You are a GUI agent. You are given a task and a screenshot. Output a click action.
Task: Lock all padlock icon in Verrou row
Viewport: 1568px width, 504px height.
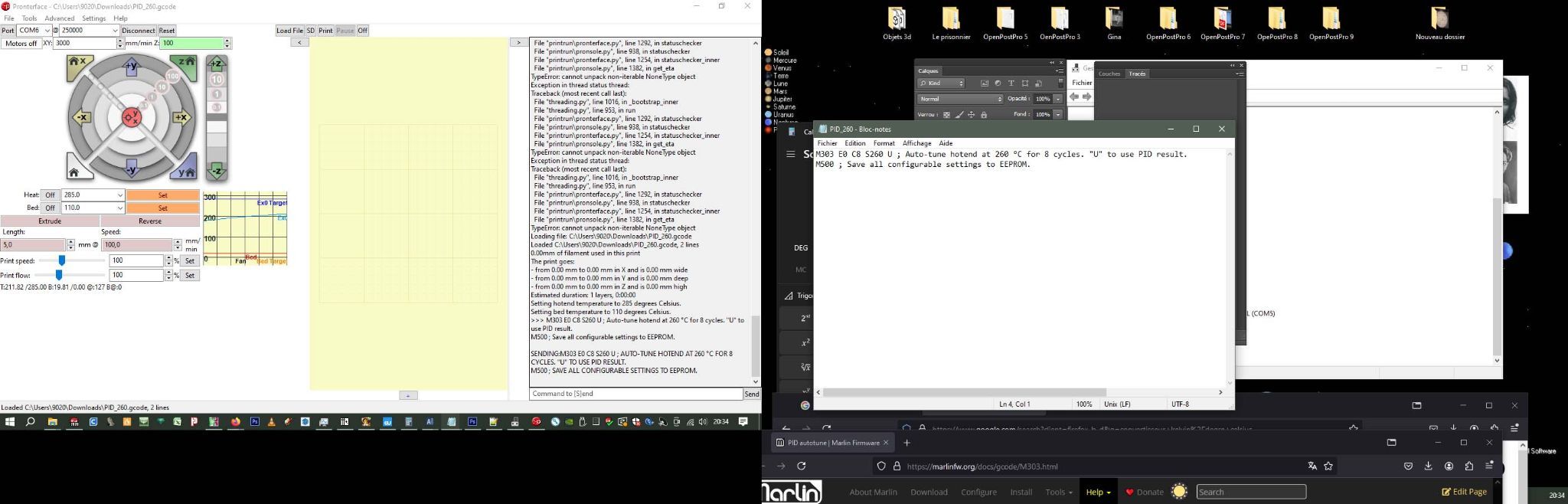(984, 115)
